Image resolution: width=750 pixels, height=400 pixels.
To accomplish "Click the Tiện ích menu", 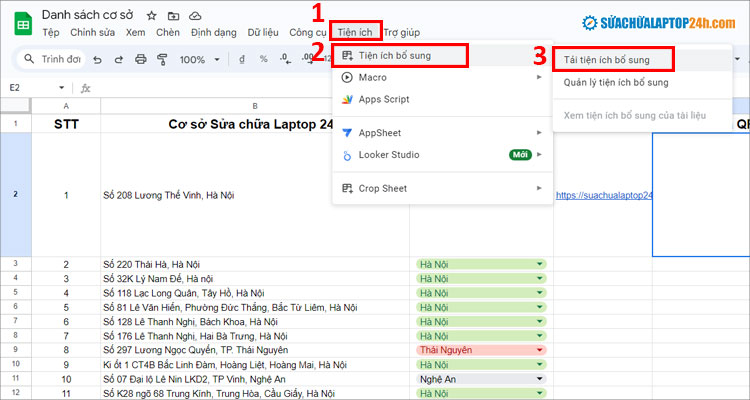I will point(355,33).
